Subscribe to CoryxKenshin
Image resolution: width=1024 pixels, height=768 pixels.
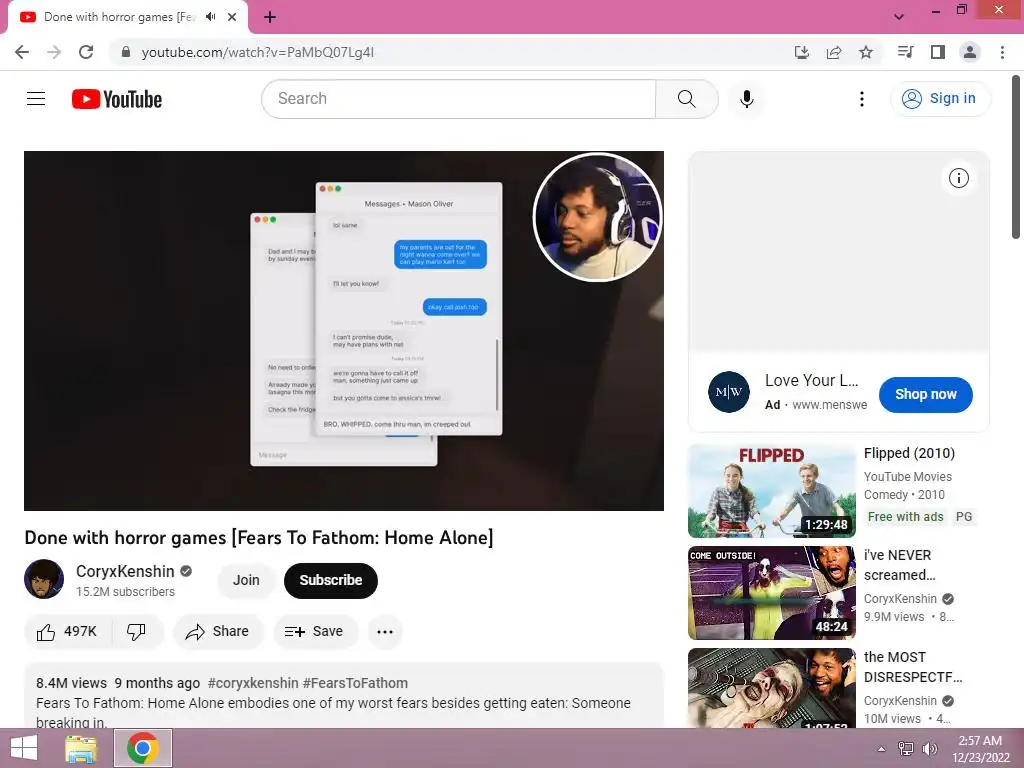(x=330, y=580)
